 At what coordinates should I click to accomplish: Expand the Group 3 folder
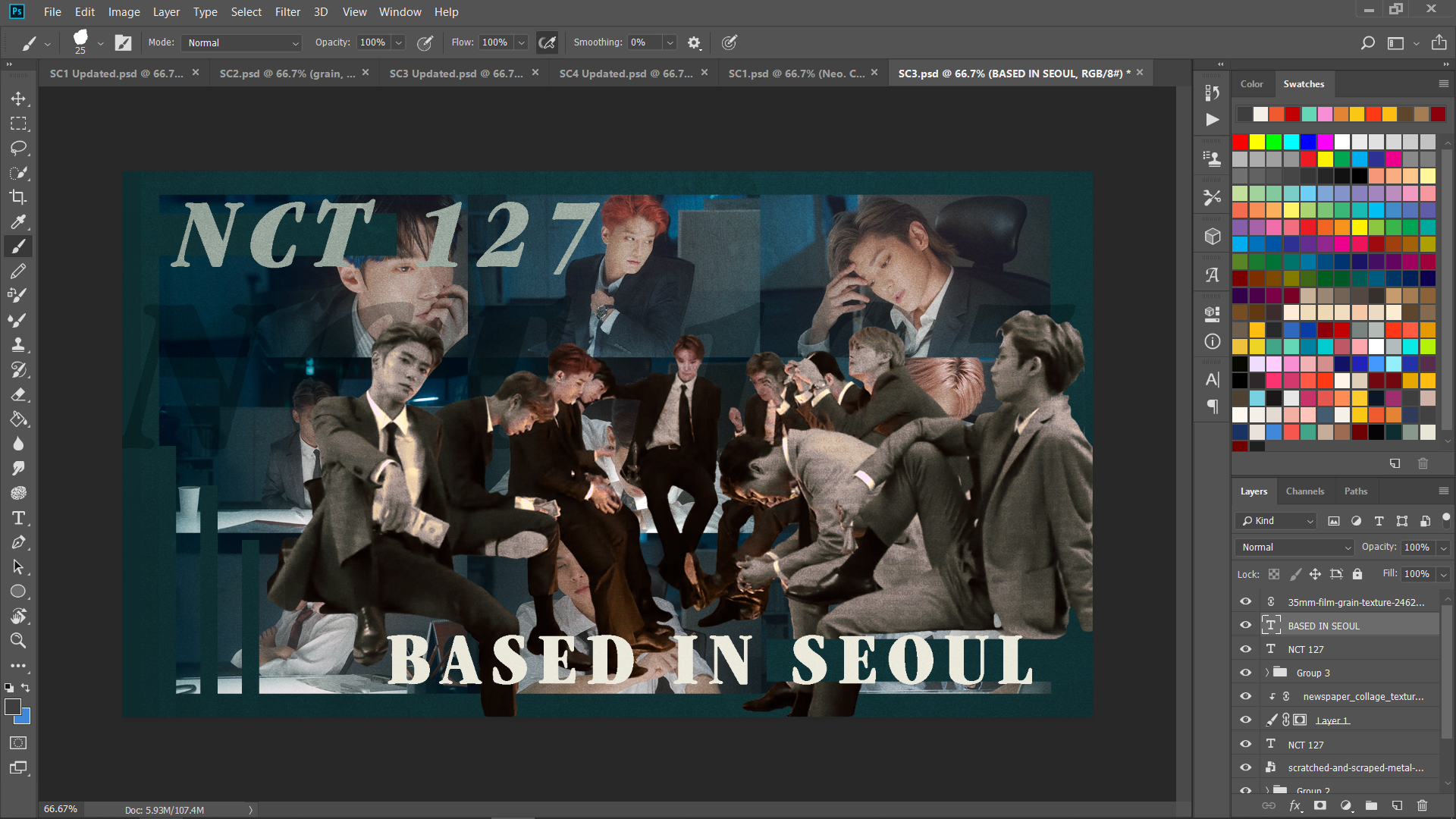pos(1266,673)
